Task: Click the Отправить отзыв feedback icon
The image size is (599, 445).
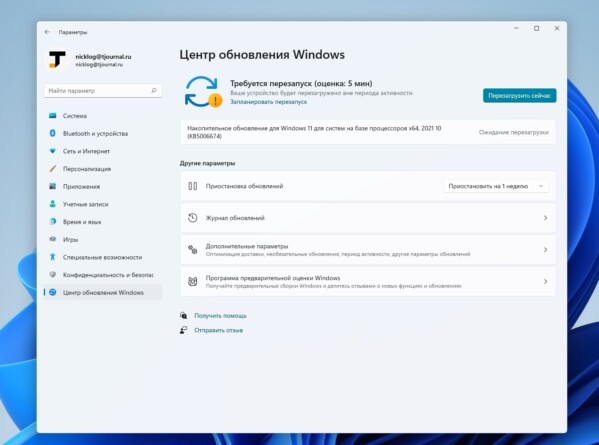Action: pyautogui.click(x=184, y=330)
